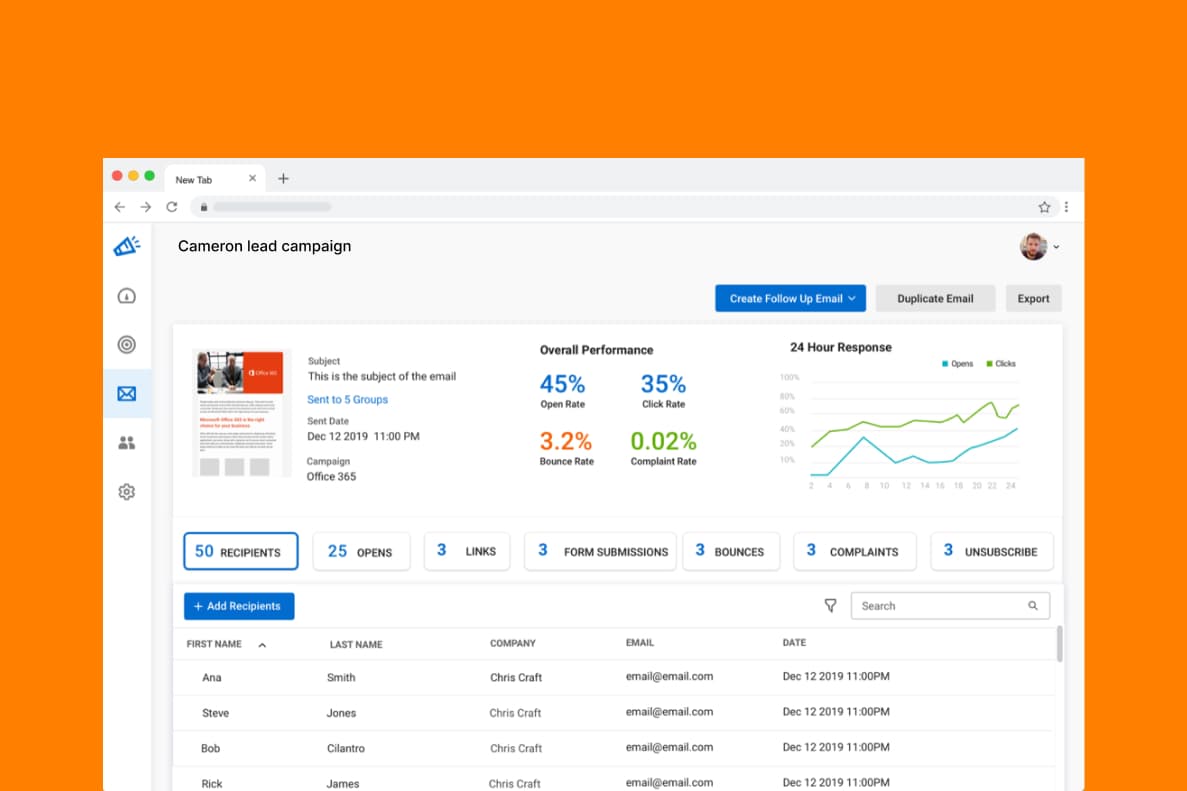Viewport: 1187px width, 791px height.
Task: Click the Duplicate Email button
Action: point(935,298)
